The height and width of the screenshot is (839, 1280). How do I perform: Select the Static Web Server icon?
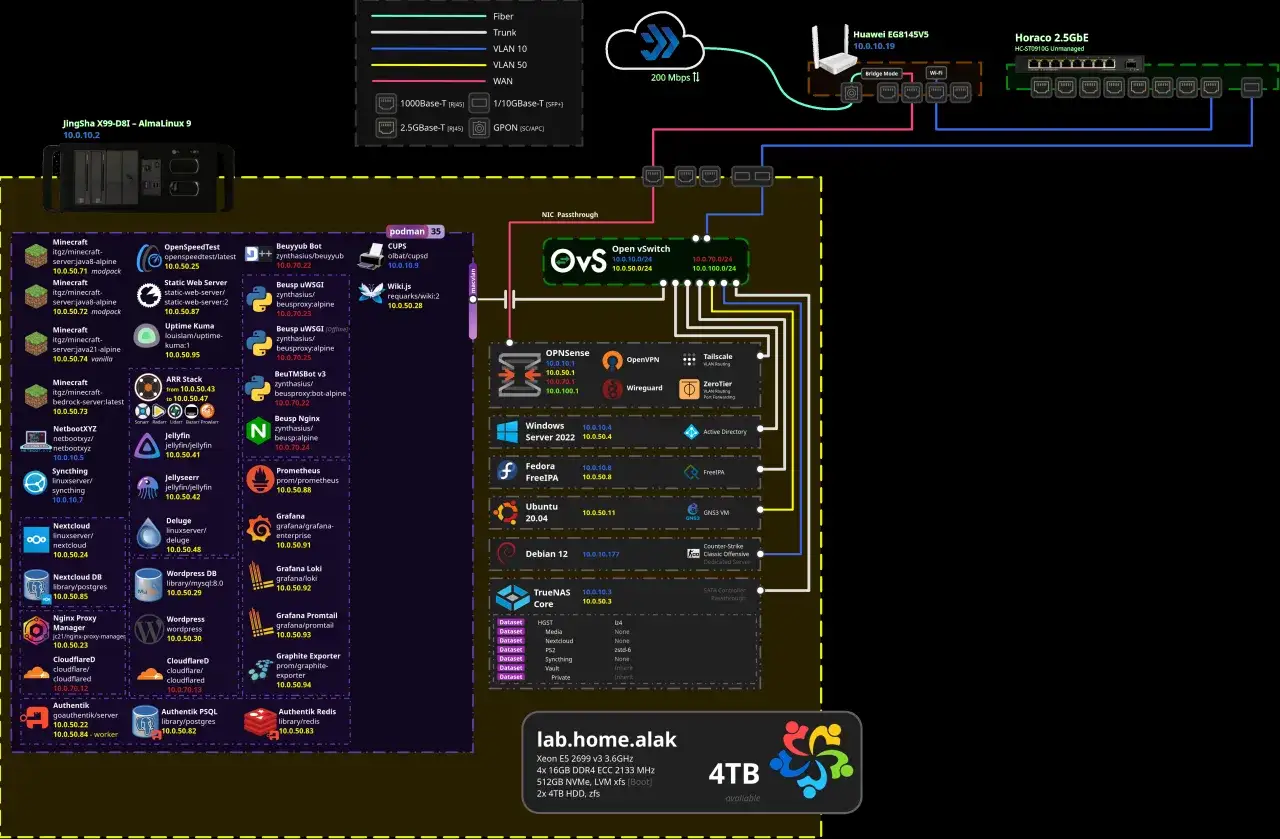(149, 296)
